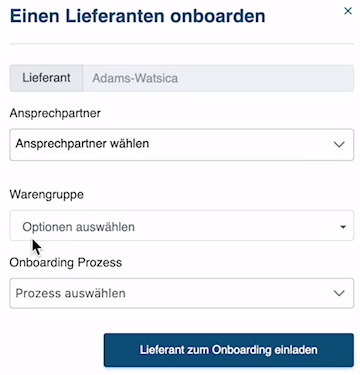Image resolution: width=360 pixels, height=375 pixels.
Task: Focus the Warengruppe multi-select box
Action: (182, 225)
